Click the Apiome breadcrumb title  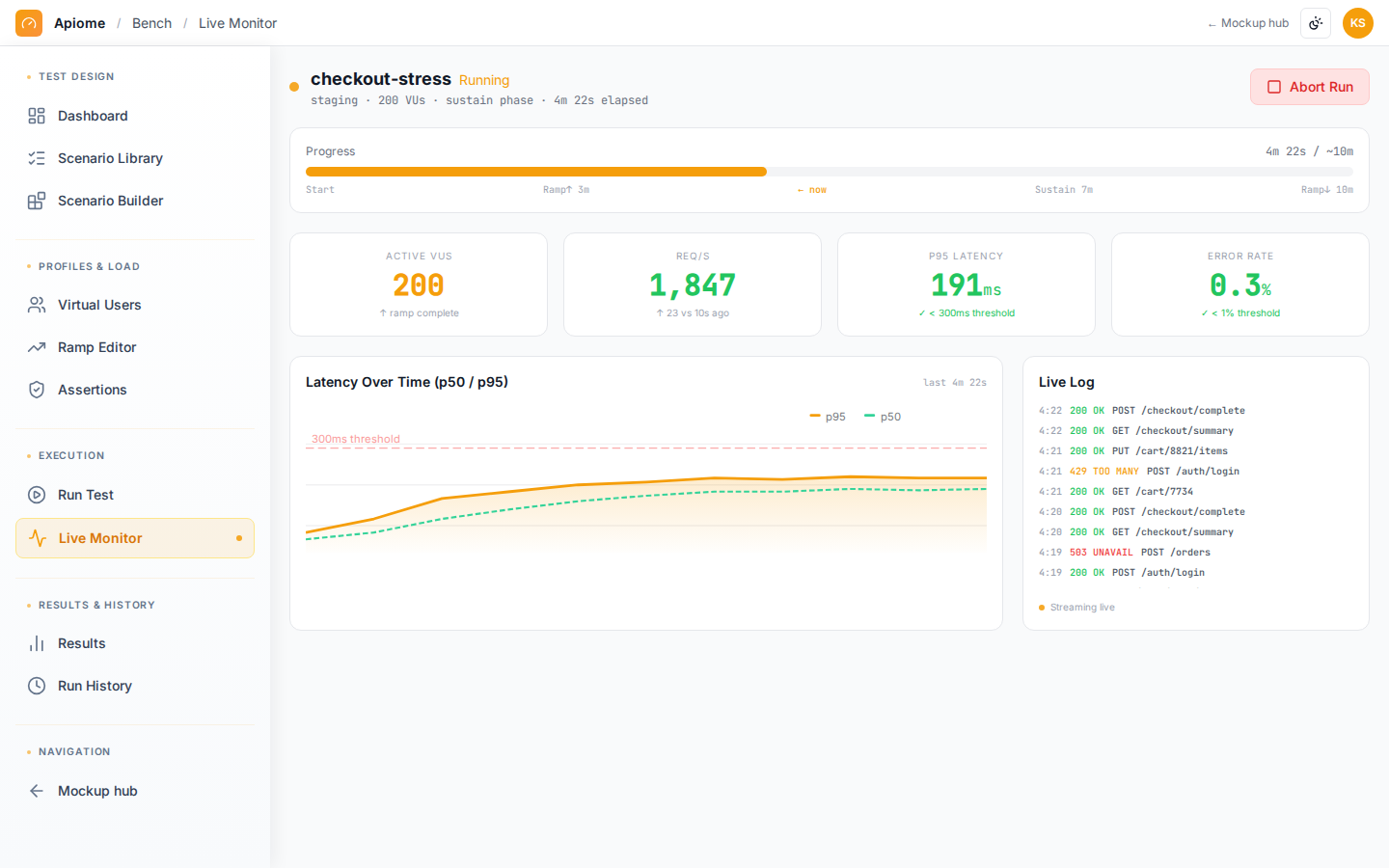point(79,23)
